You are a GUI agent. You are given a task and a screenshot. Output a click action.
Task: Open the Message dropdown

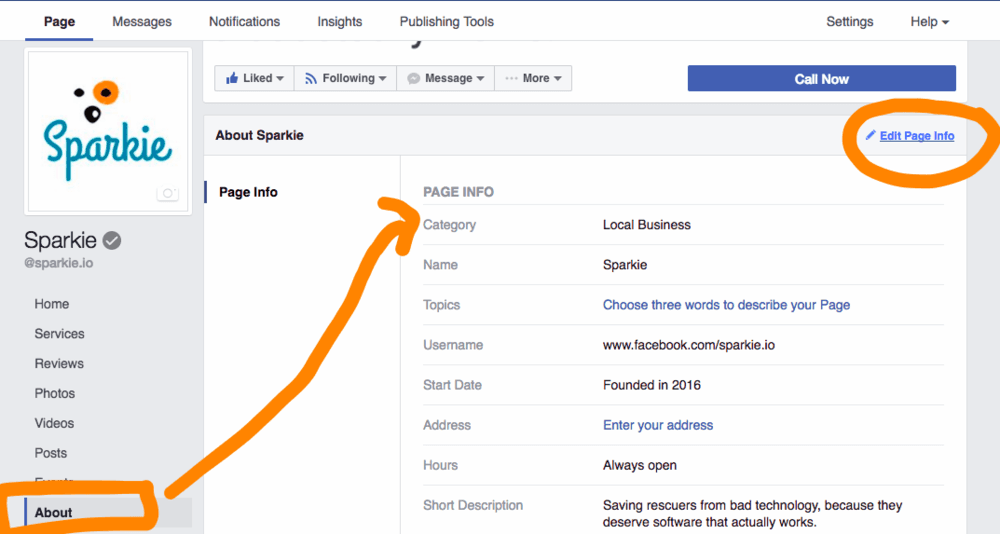coord(445,78)
